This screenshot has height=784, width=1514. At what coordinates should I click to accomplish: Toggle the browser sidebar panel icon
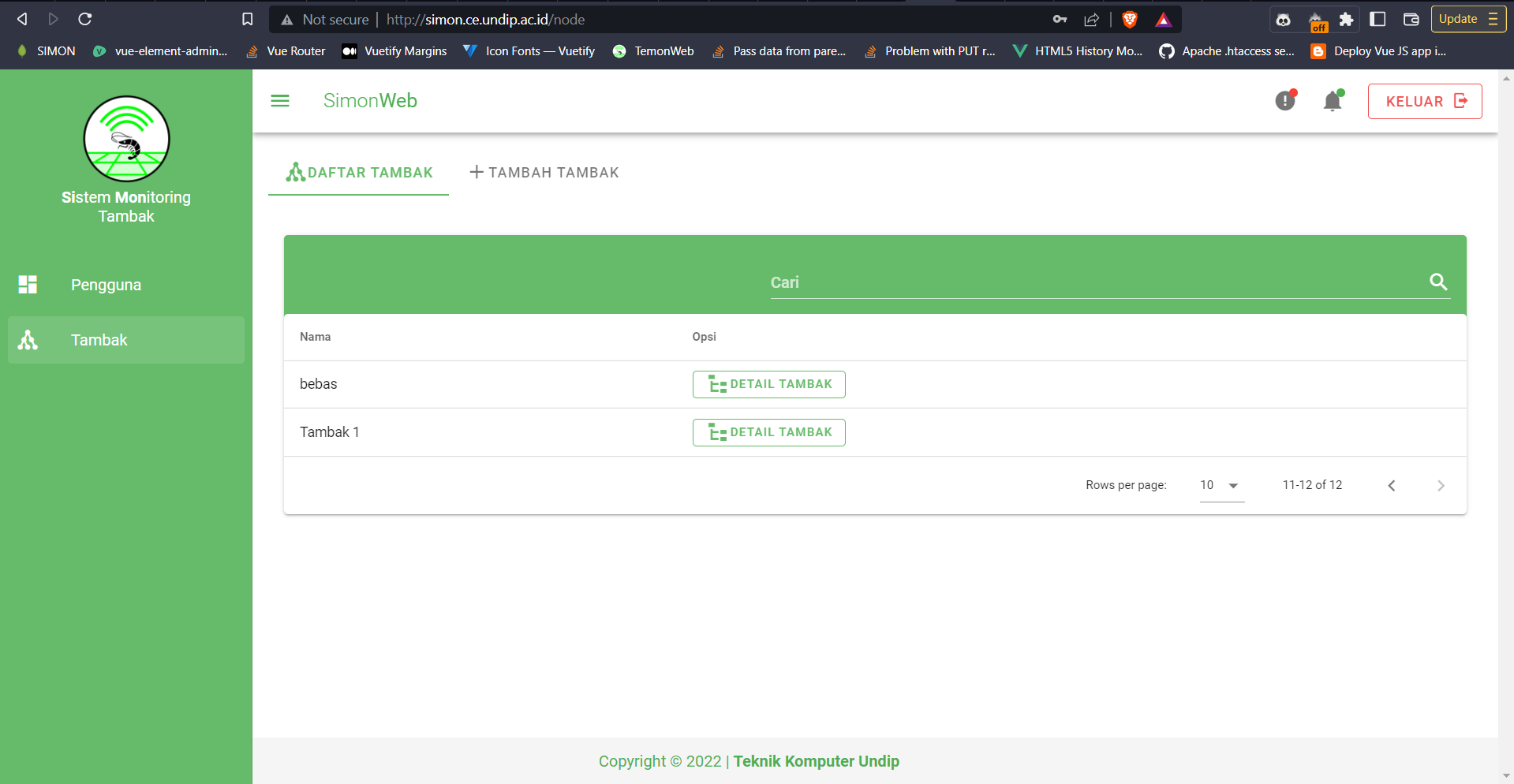1378,20
